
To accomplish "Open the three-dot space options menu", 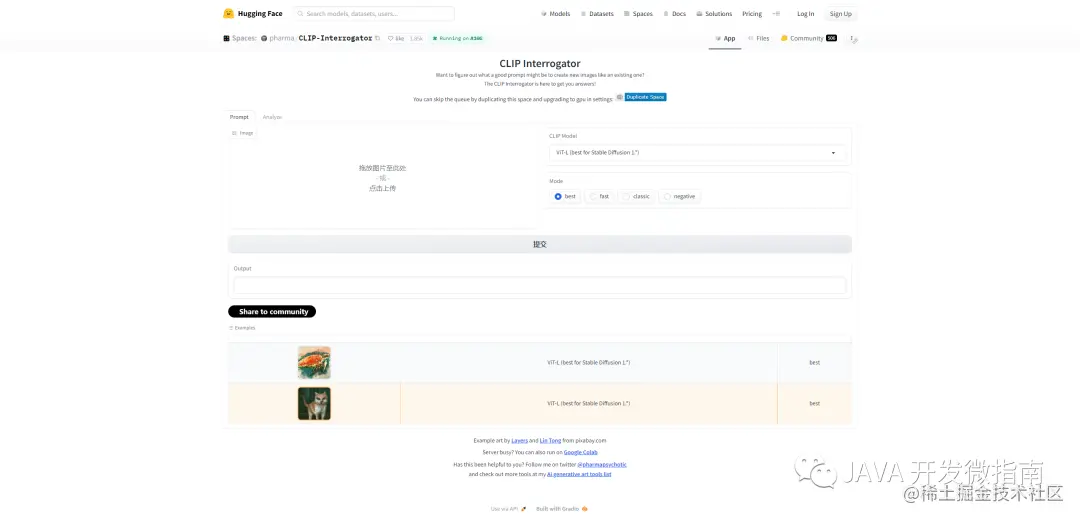I will point(851,39).
